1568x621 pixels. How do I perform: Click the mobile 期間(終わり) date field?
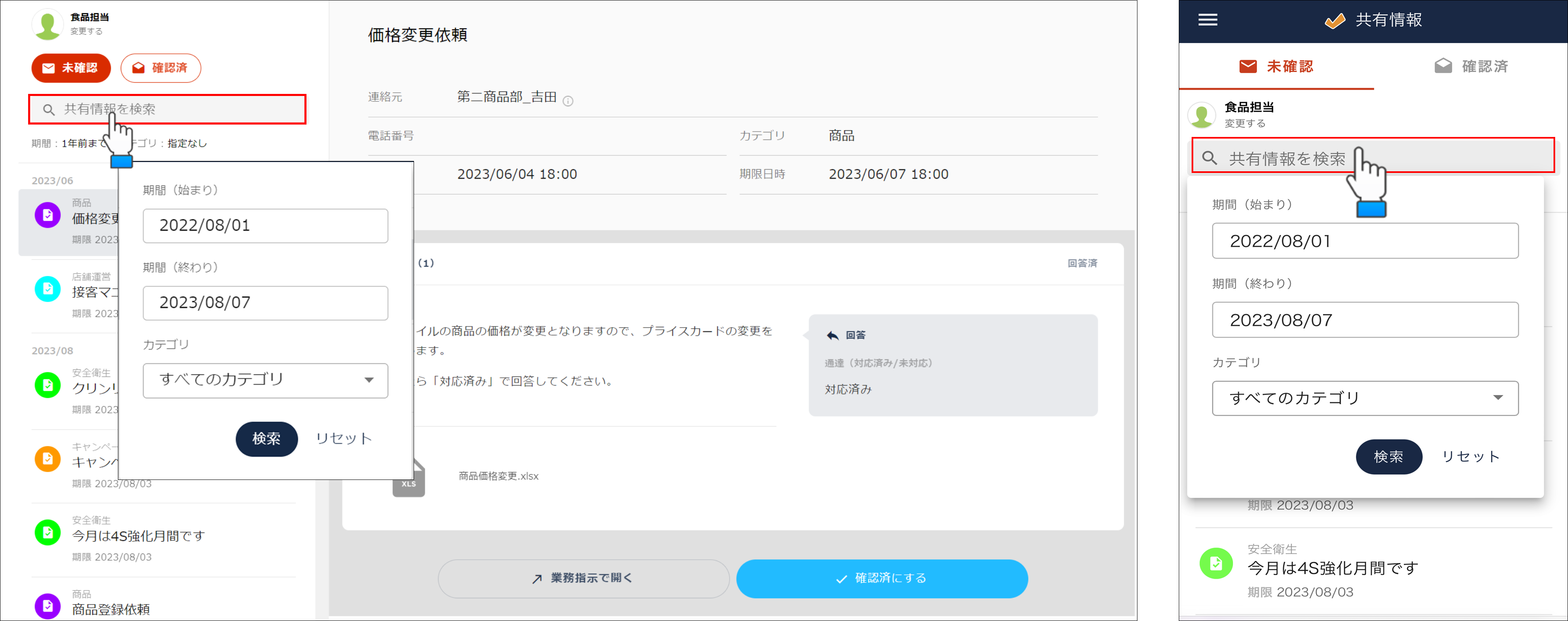coord(1365,320)
